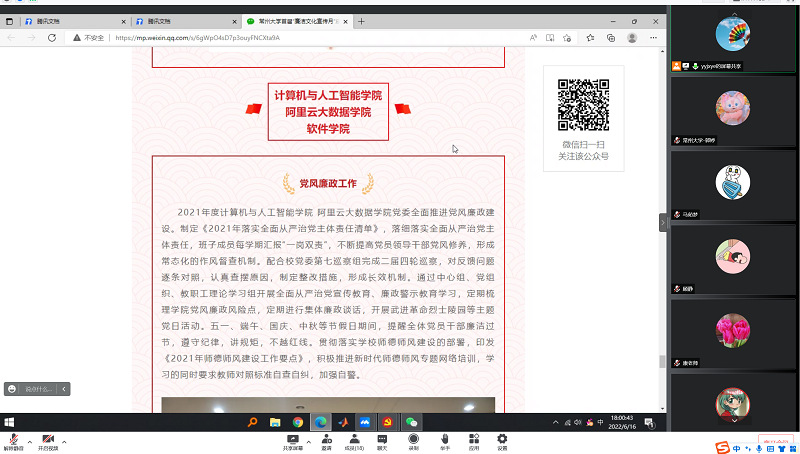The image size is (800, 454).
Task: Expand share screen options arrow
Action: click(309, 442)
